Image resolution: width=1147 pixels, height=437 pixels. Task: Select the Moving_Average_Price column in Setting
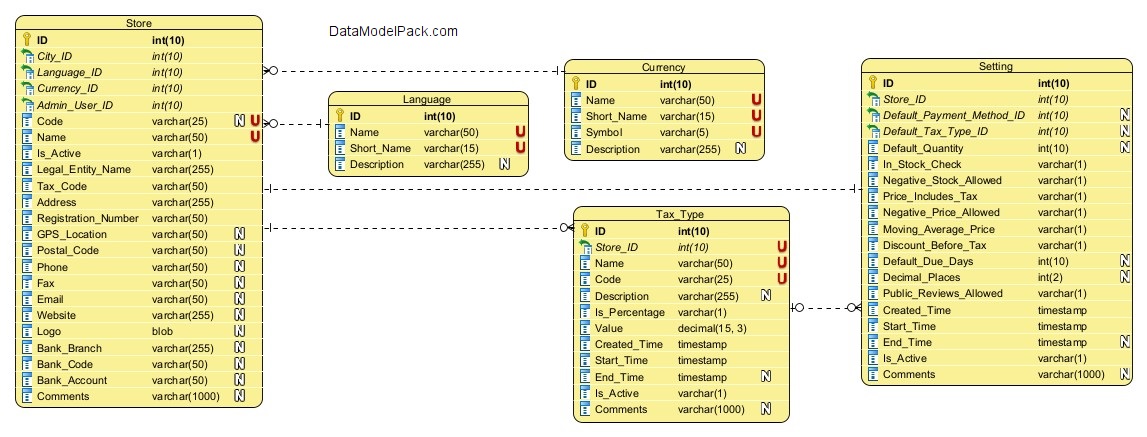(938, 229)
